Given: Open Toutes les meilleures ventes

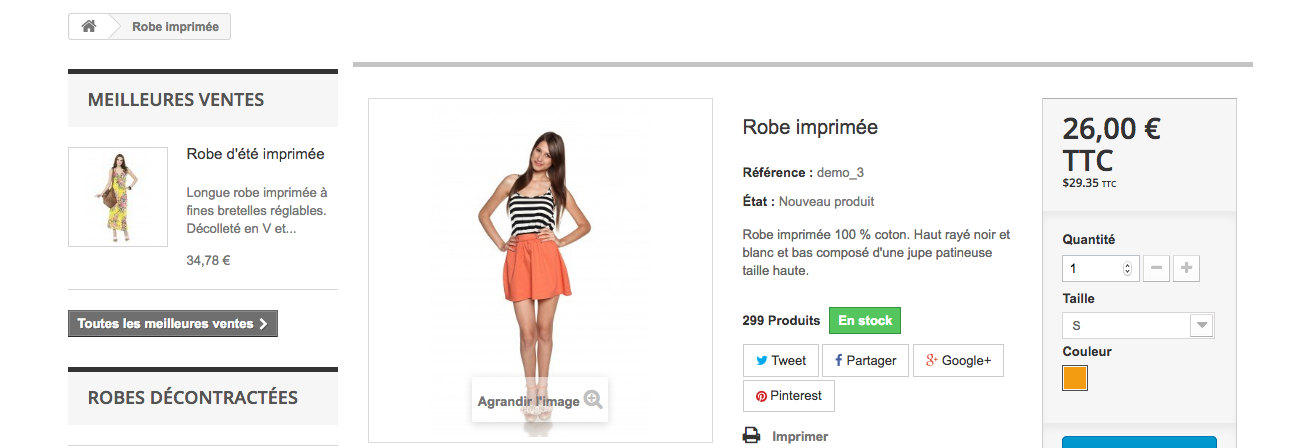Looking at the screenshot, I should (172, 324).
